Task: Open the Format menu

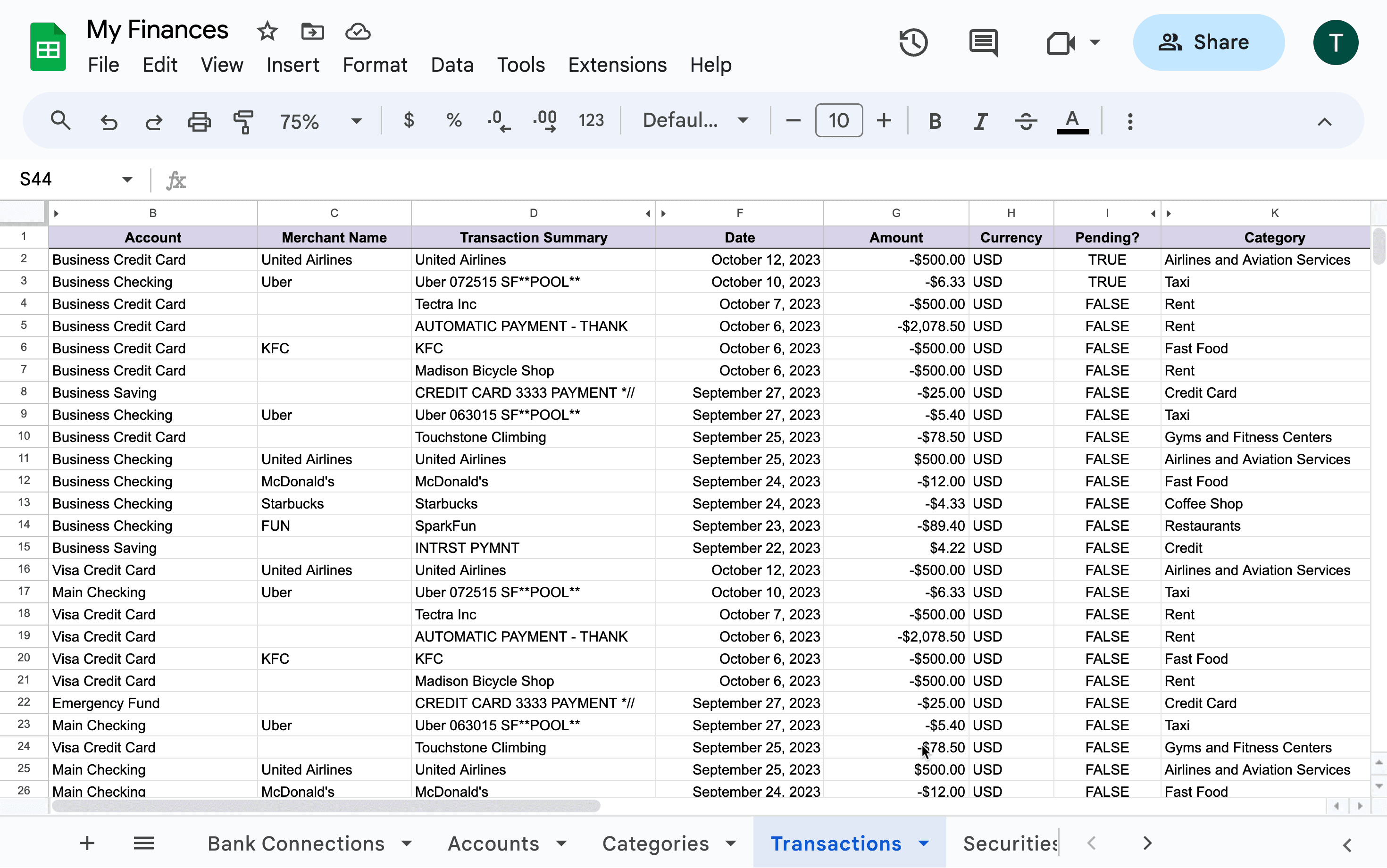Action: point(374,65)
